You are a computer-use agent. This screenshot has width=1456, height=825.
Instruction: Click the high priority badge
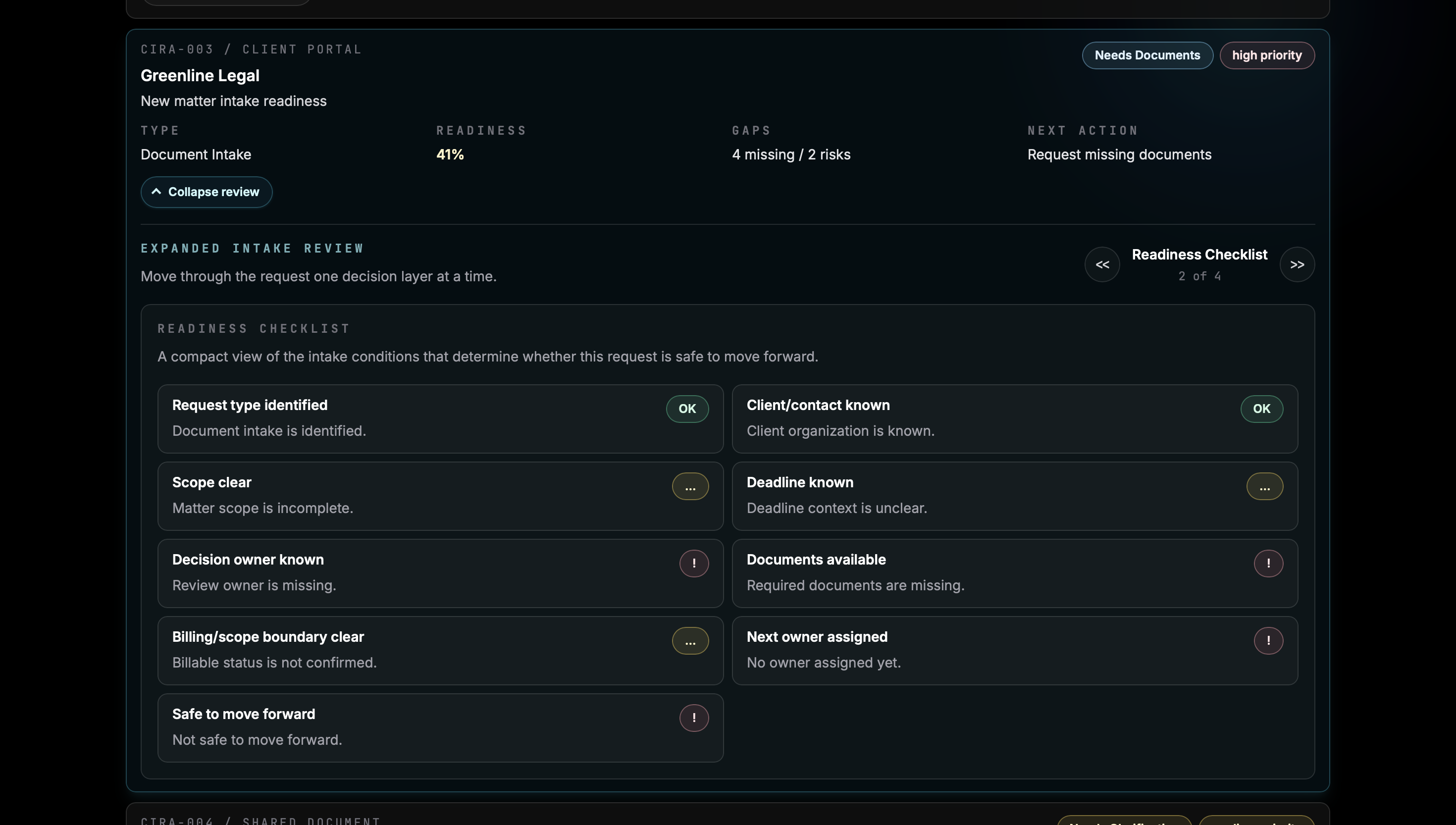click(1267, 55)
